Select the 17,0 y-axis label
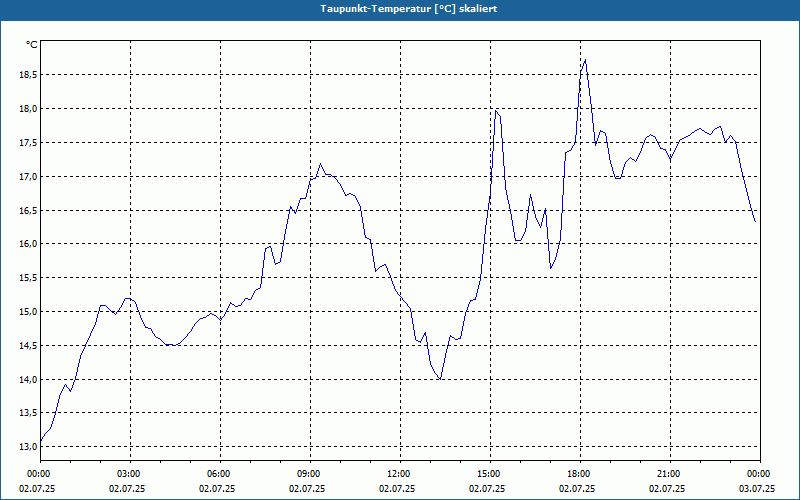 point(29,177)
